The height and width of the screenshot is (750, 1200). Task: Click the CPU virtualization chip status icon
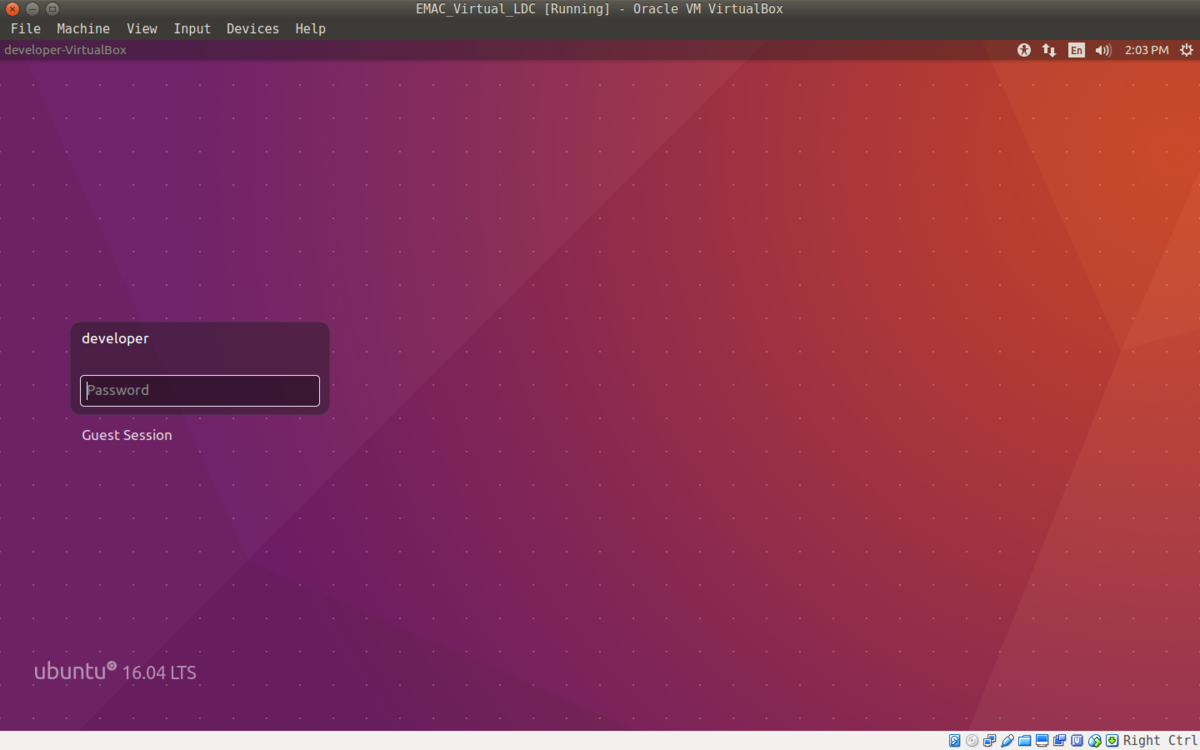pos(1077,741)
